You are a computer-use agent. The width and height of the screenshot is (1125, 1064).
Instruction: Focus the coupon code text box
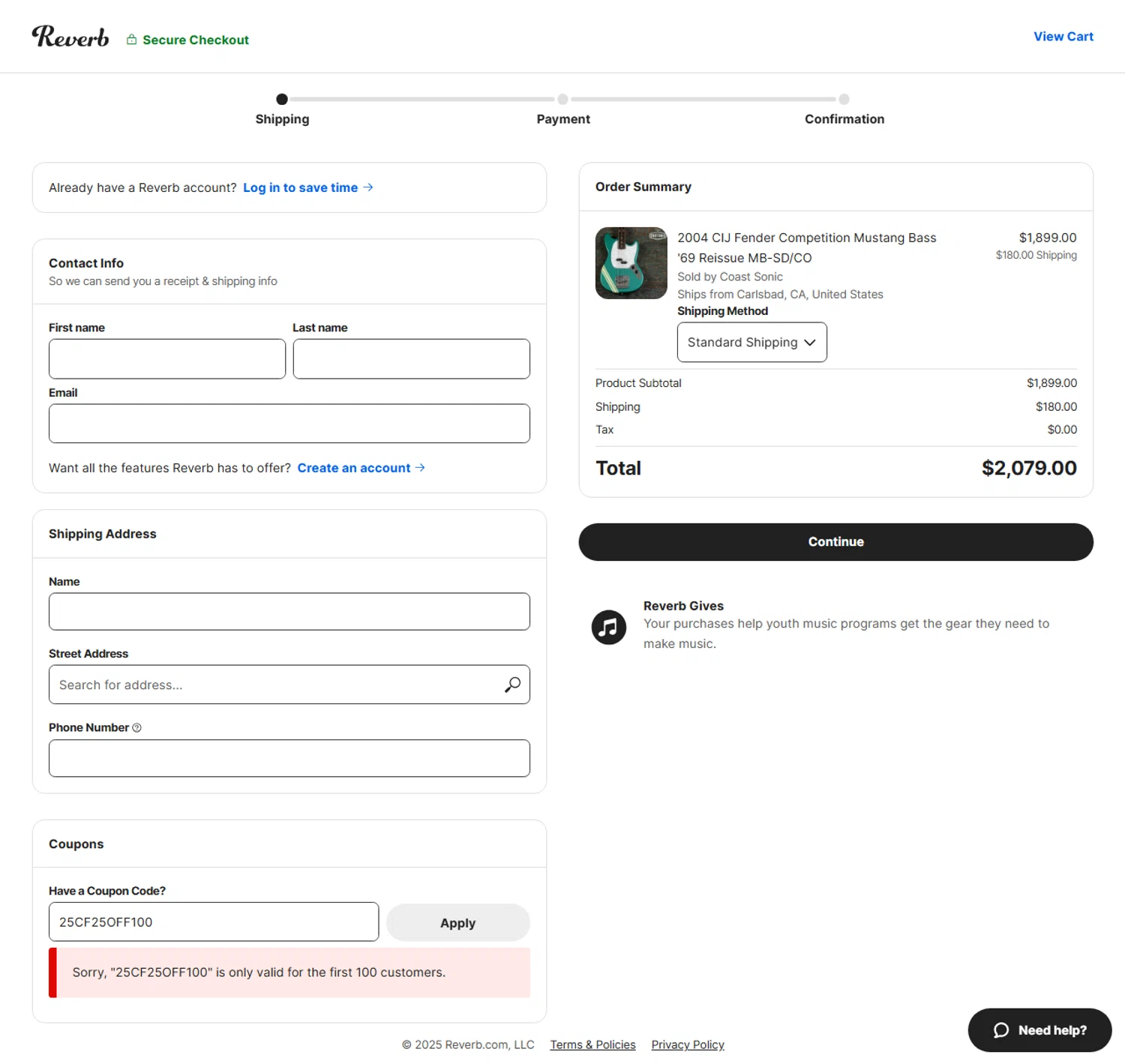pos(214,922)
